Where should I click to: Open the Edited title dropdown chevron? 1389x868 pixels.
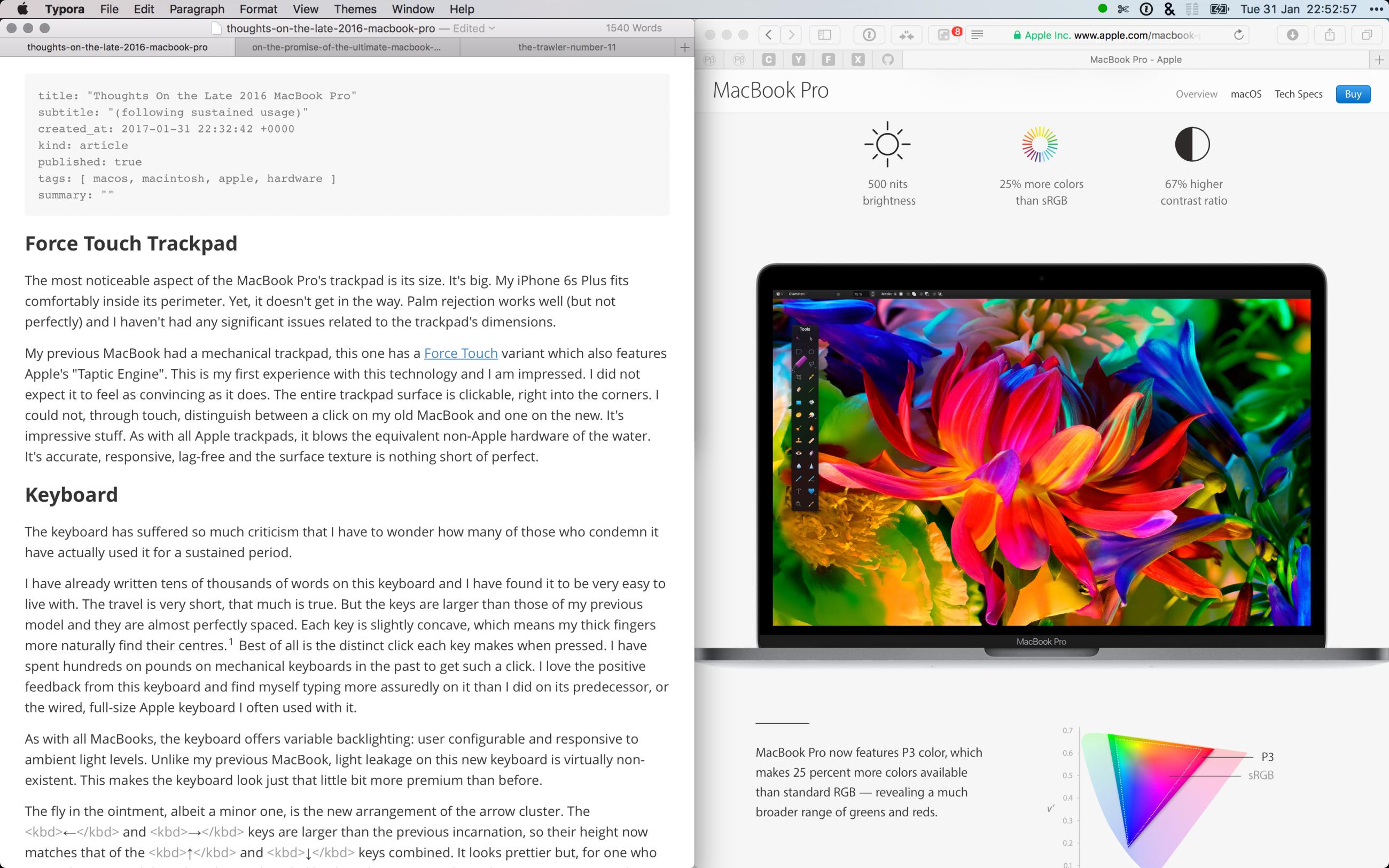tap(492, 28)
